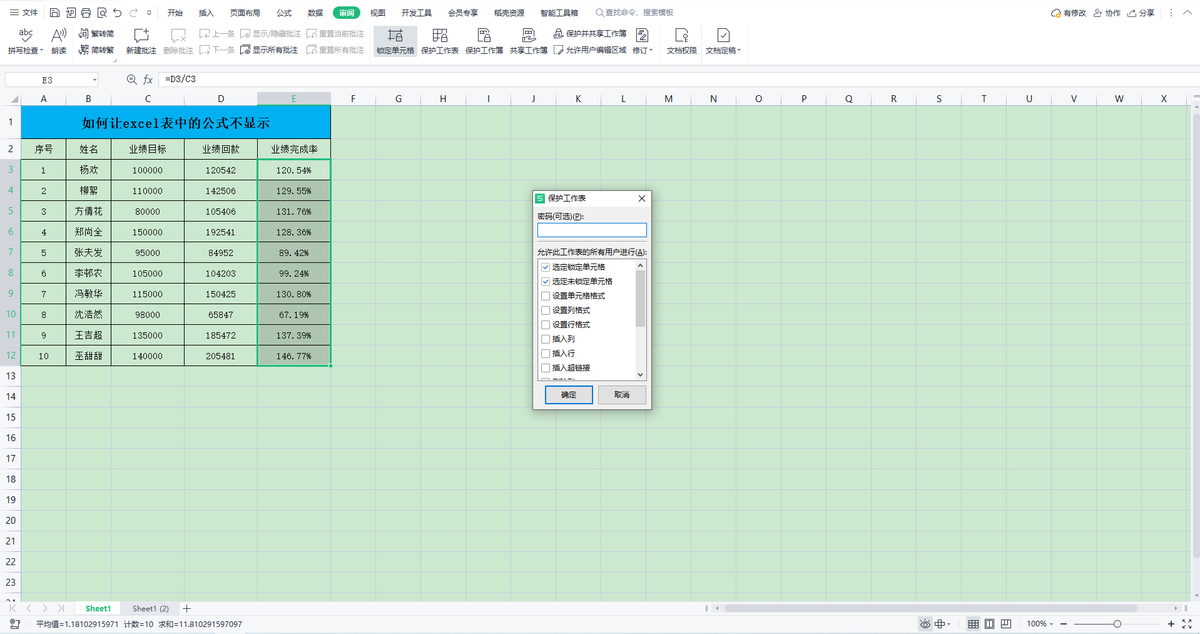Open the 文件 file menu
This screenshot has height=634, width=1200.
pyautogui.click(x=24, y=13)
